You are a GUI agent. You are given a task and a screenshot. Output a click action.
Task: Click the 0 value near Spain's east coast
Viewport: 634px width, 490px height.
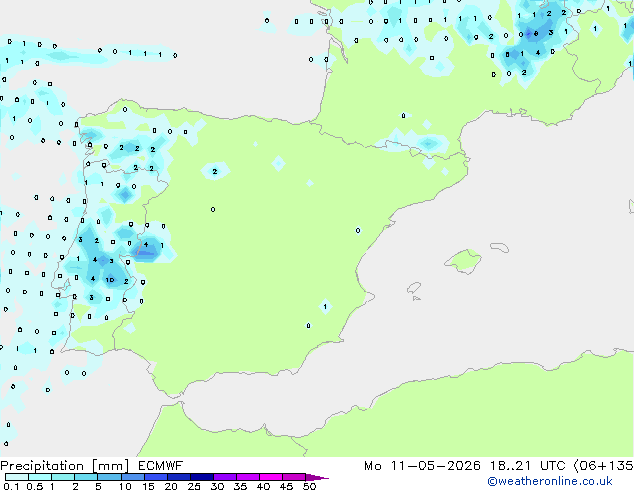(358, 230)
